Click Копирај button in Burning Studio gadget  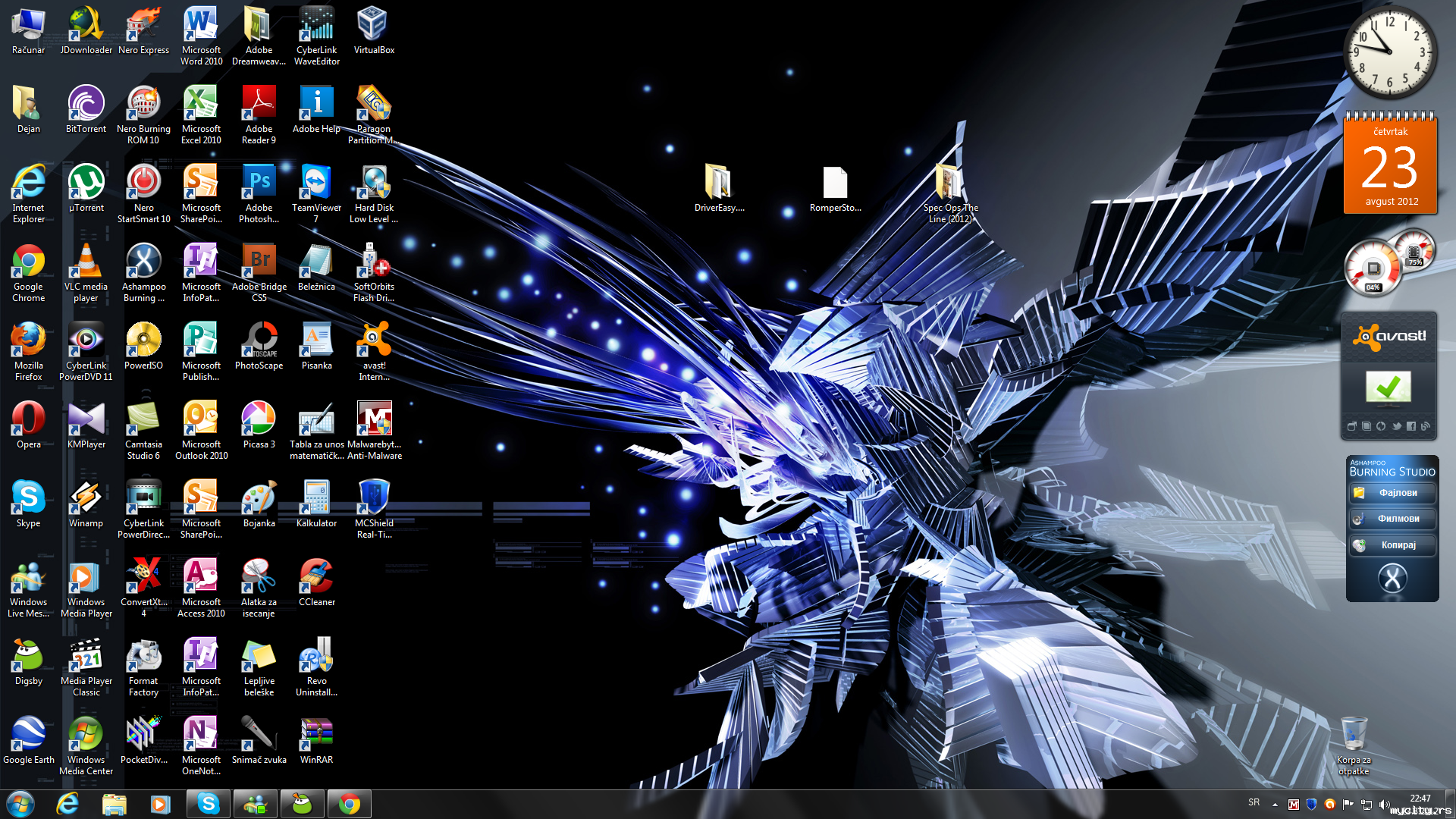click(x=1392, y=545)
